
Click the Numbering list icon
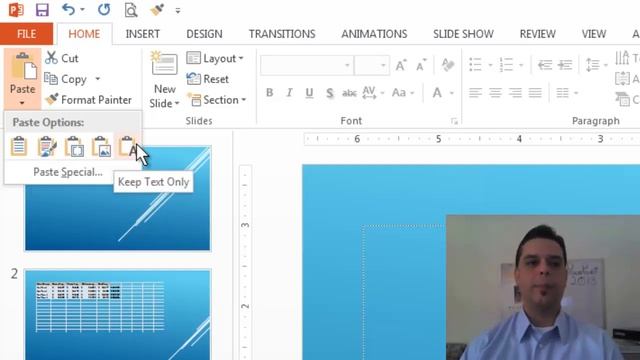tap(506, 64)
